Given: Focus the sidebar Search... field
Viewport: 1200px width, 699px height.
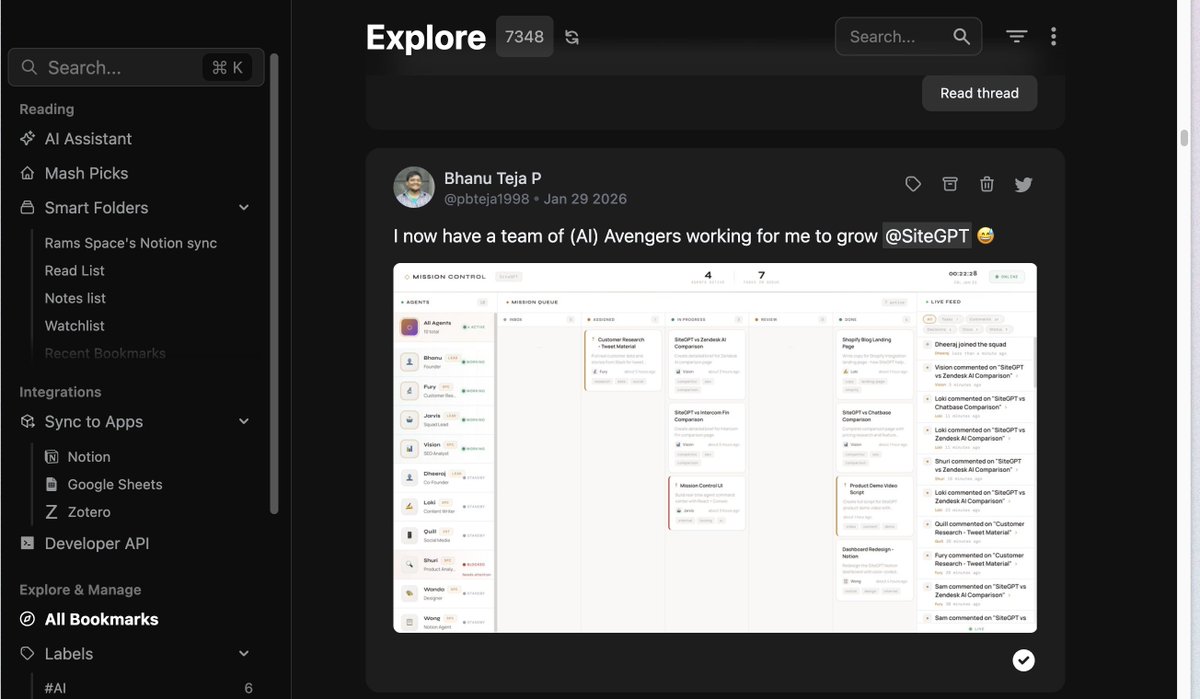Looking at the screenshot, I should [136, 68].
